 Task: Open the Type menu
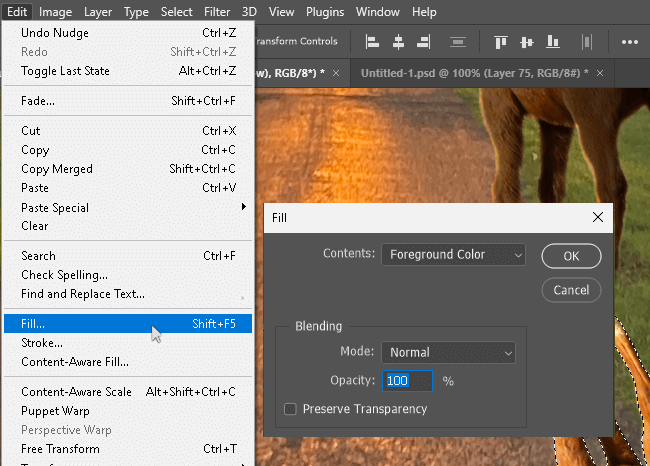pyautogui.click(x=136, y=12)
